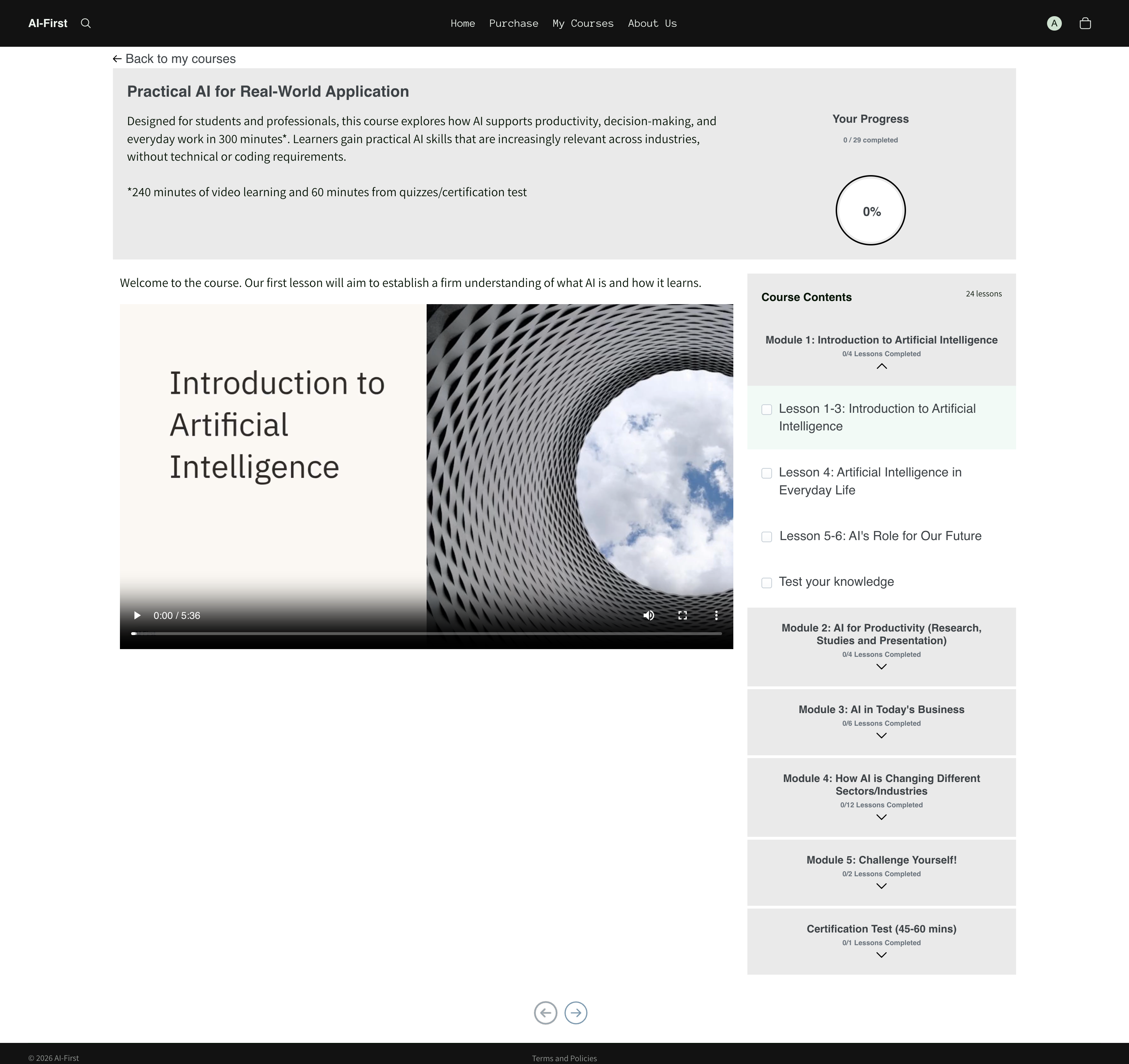Open the shopping cart
Viewport: 1129px width, 1064px height.
pos(1085,23)
